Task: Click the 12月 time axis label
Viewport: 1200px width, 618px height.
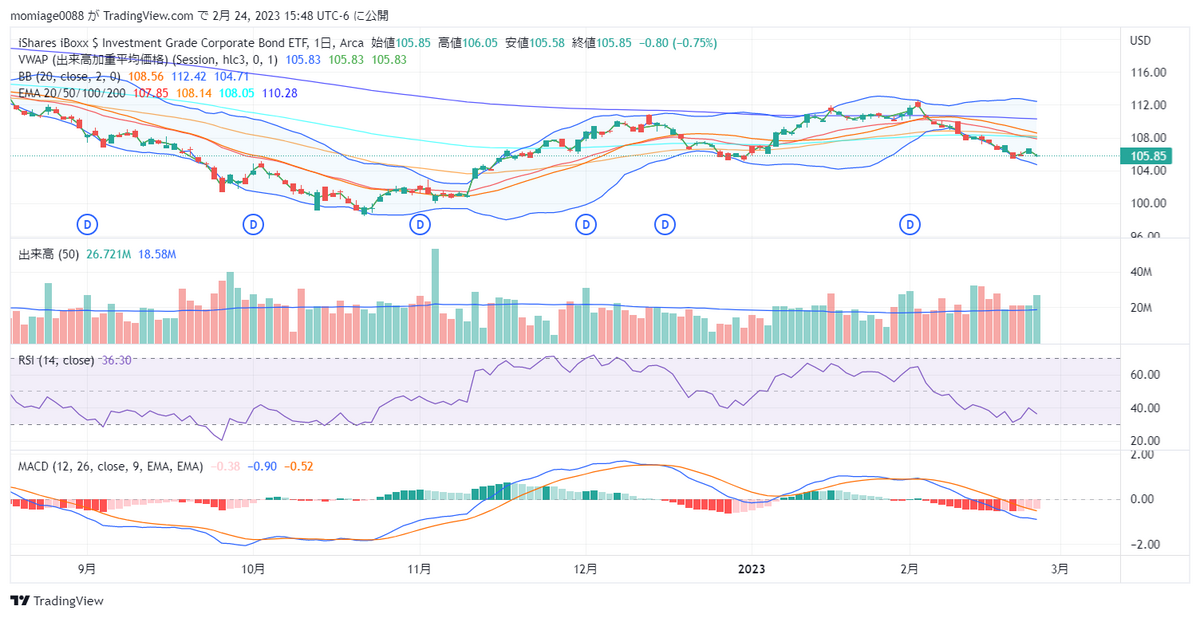Action: (586, 568)
